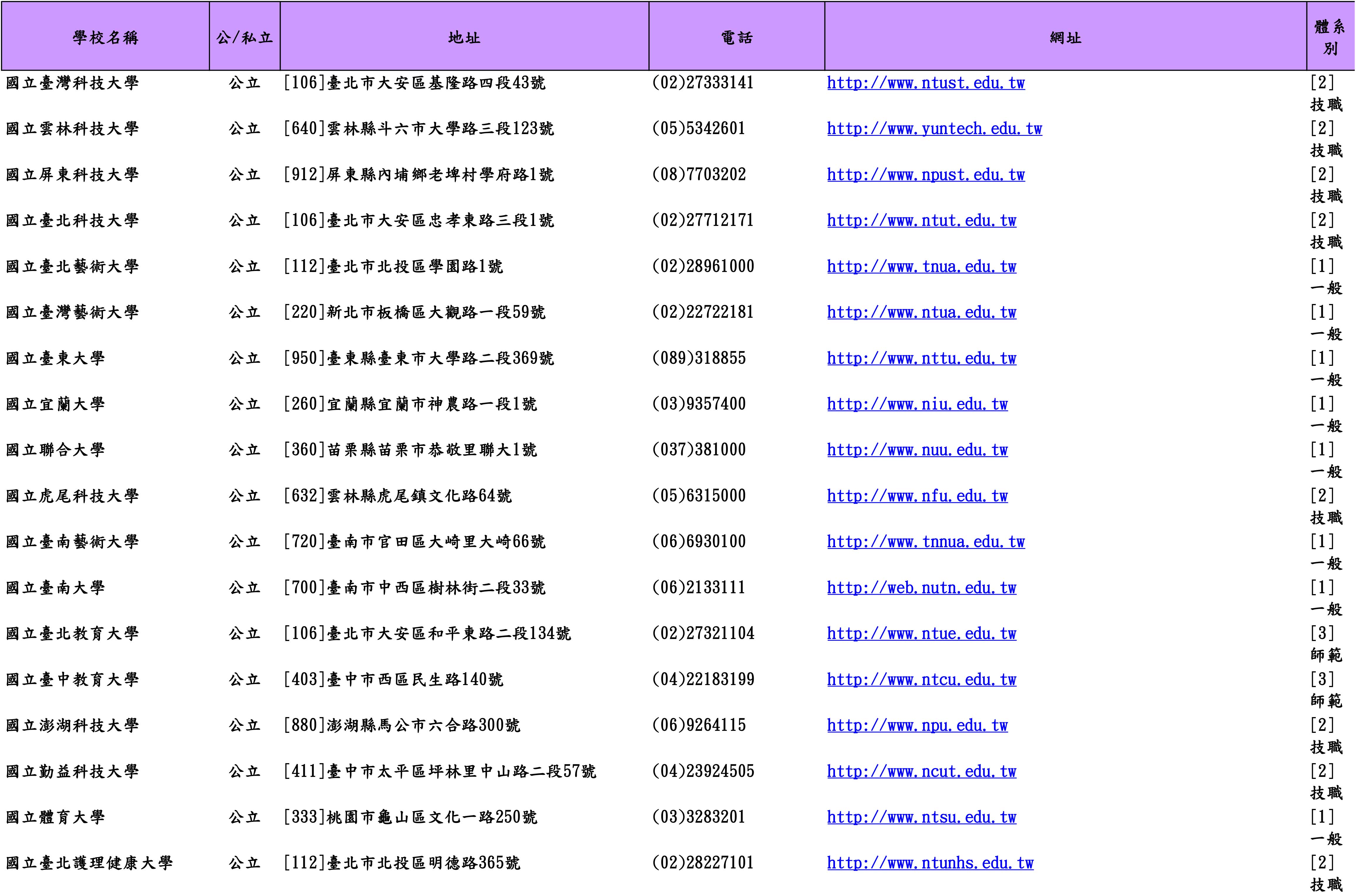Visit the www.ntunhs.edu.tw link
Viewport: 1356px width, 896px height.
tap(930, 863)
